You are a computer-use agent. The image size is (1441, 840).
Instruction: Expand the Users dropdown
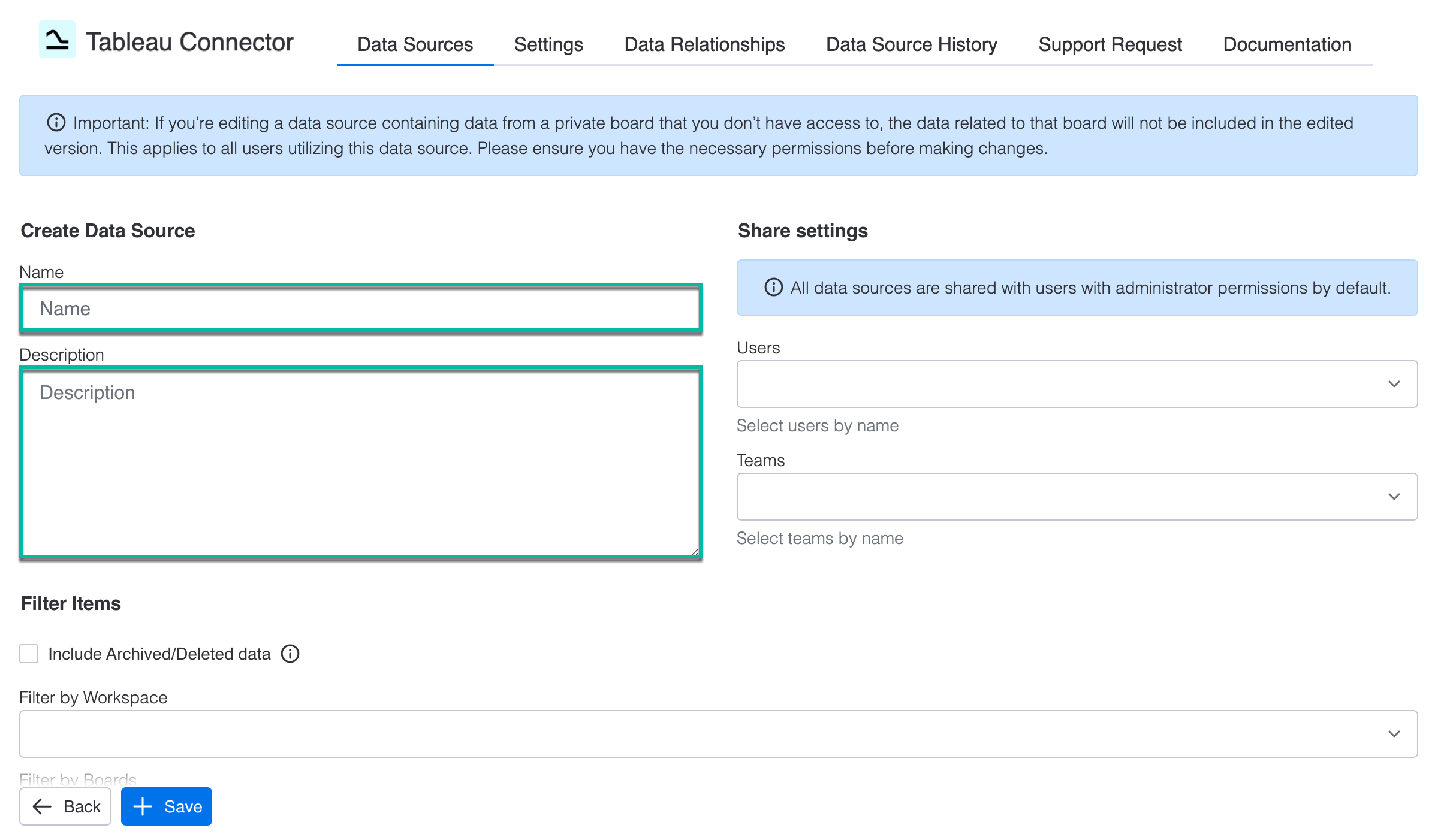(1395, 384)
